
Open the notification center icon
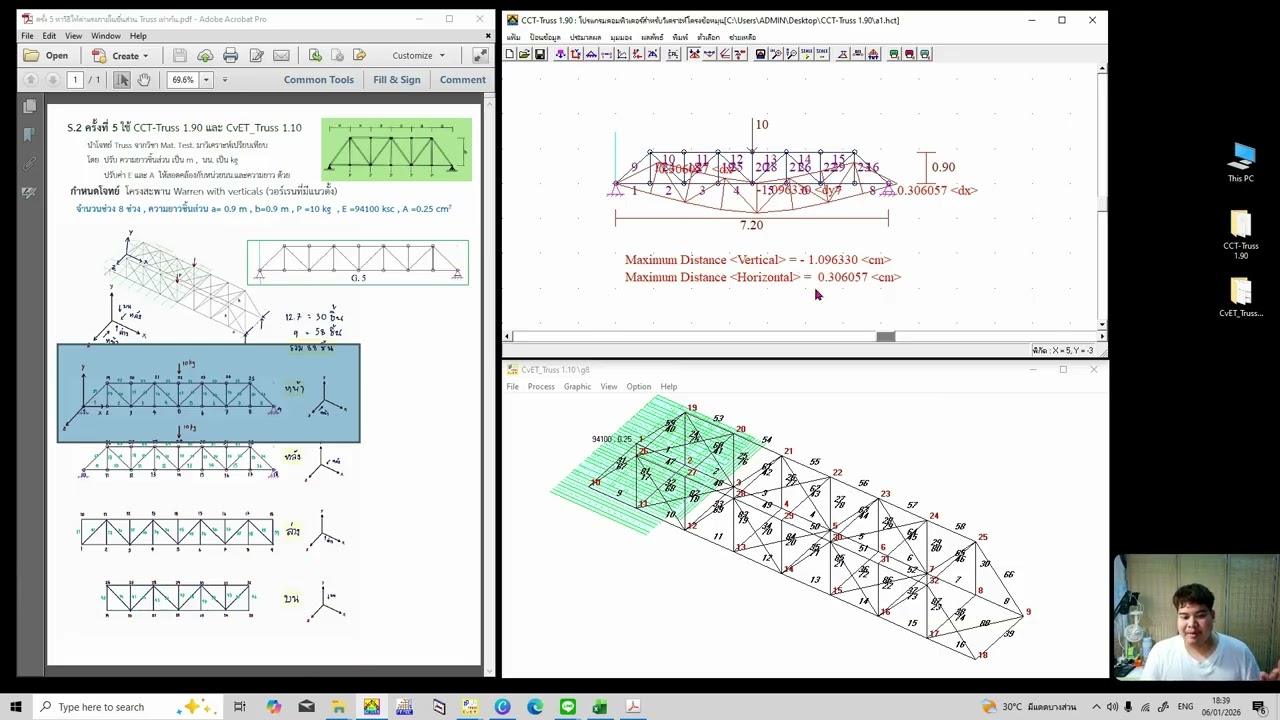point(1260,707)
